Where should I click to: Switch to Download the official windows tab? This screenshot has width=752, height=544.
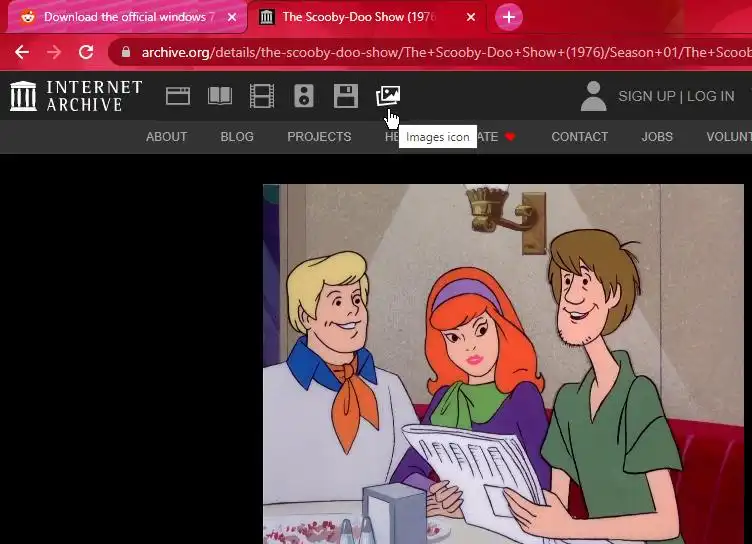coord(127,17)
